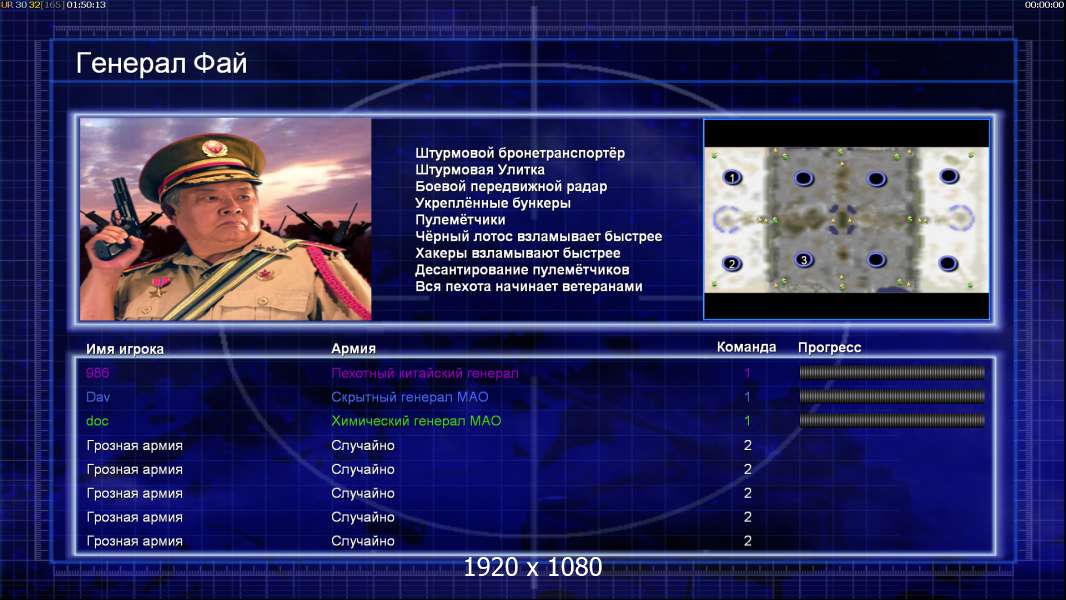Screen dimensions: 1066x600
Task: Click 'Вся пехота начинает ветеранами' line
Action: (529, 286)
